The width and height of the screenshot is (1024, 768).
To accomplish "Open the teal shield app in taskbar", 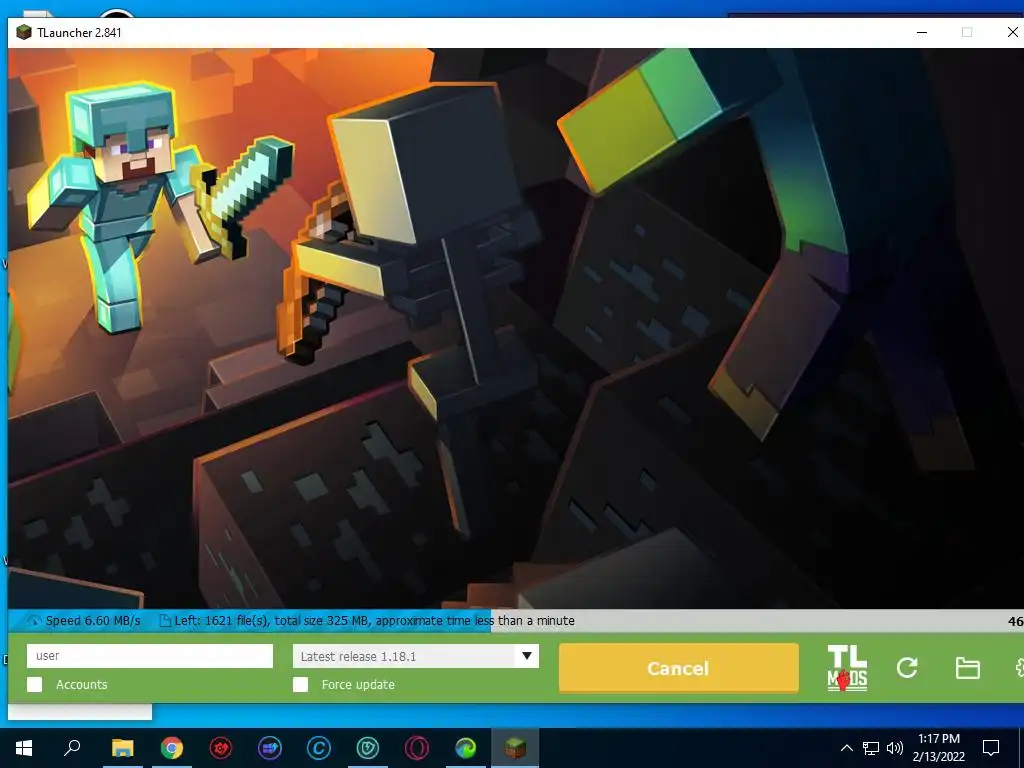I will pyautogui.click(x=368, y=748).
